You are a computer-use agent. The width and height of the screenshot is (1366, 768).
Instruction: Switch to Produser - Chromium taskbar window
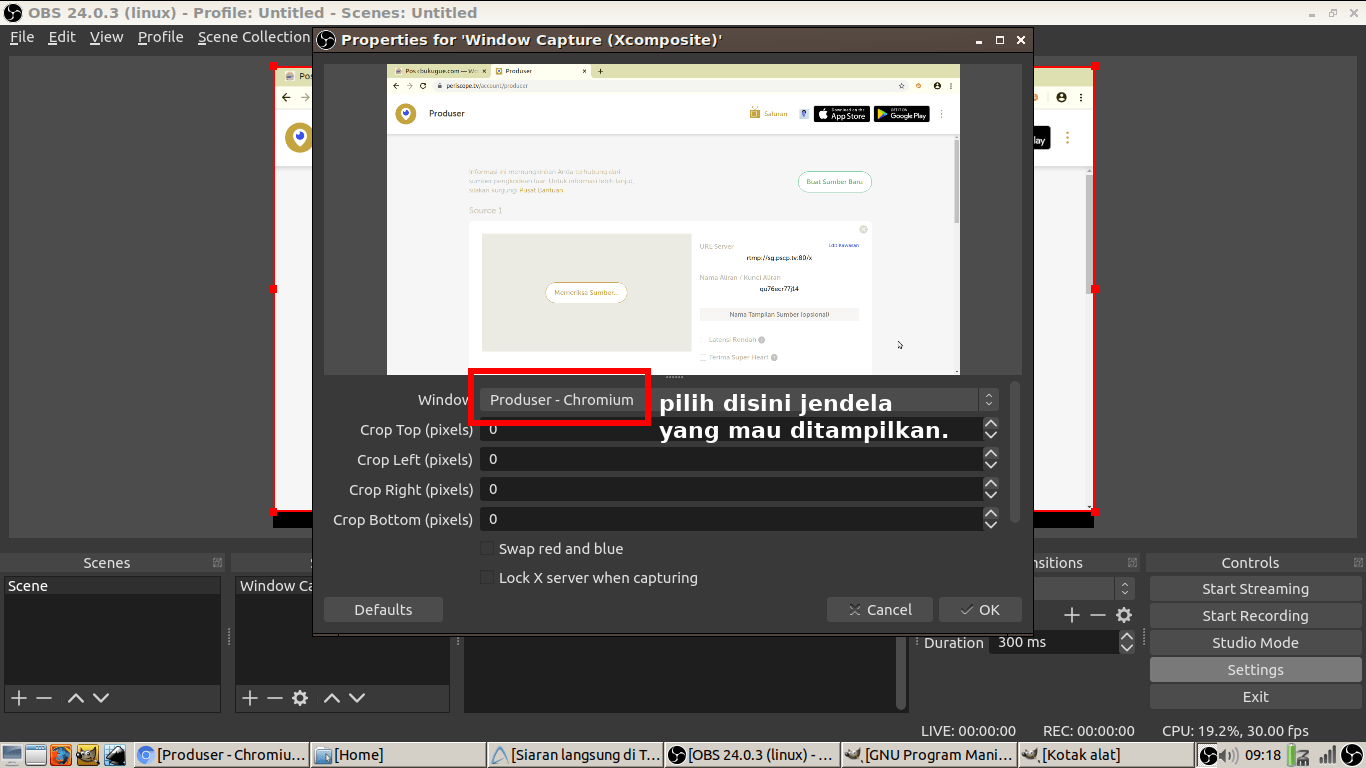pyautogui.click(x=220, y=755)
